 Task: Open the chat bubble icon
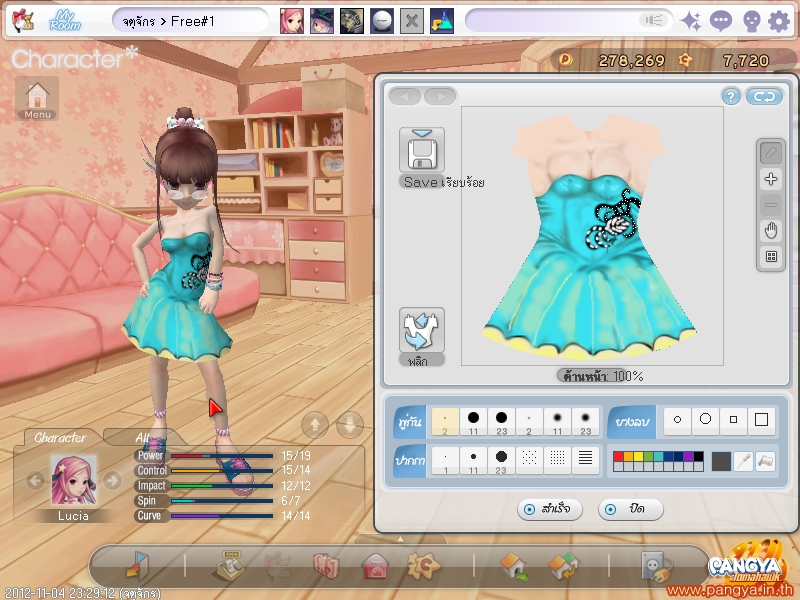720,21
